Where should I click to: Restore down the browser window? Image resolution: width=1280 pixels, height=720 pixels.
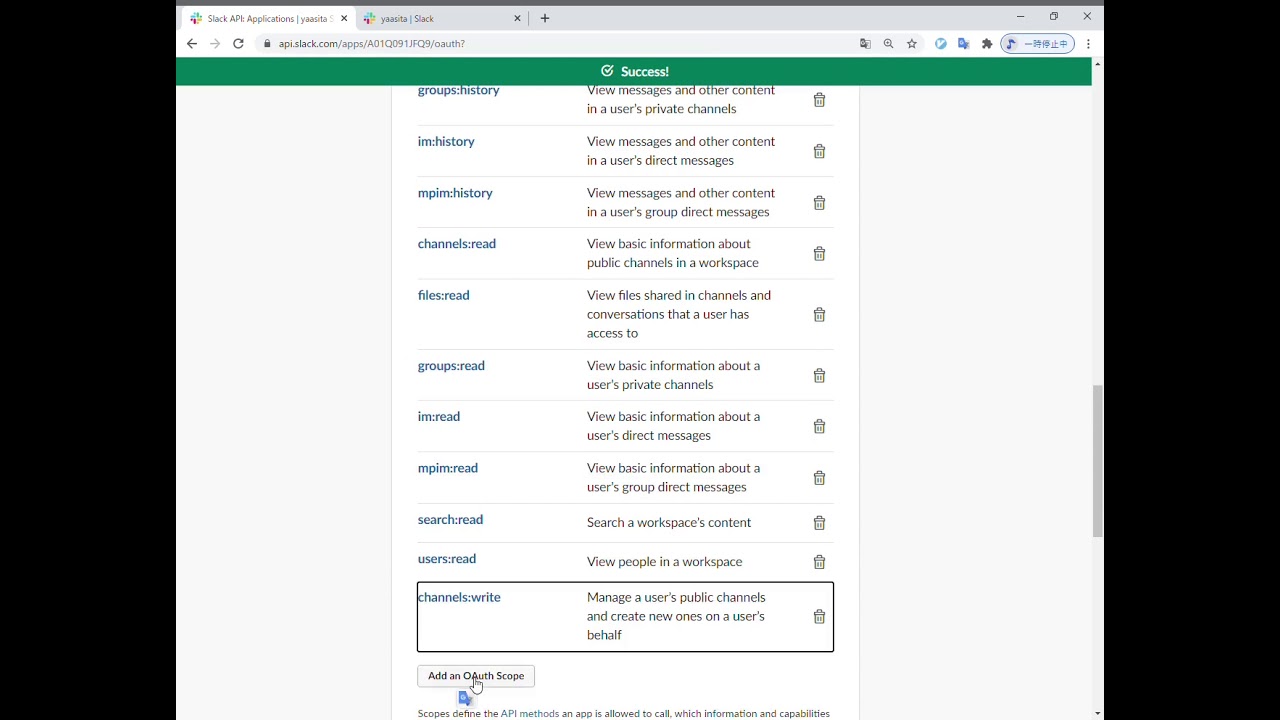pos(1054,17)
